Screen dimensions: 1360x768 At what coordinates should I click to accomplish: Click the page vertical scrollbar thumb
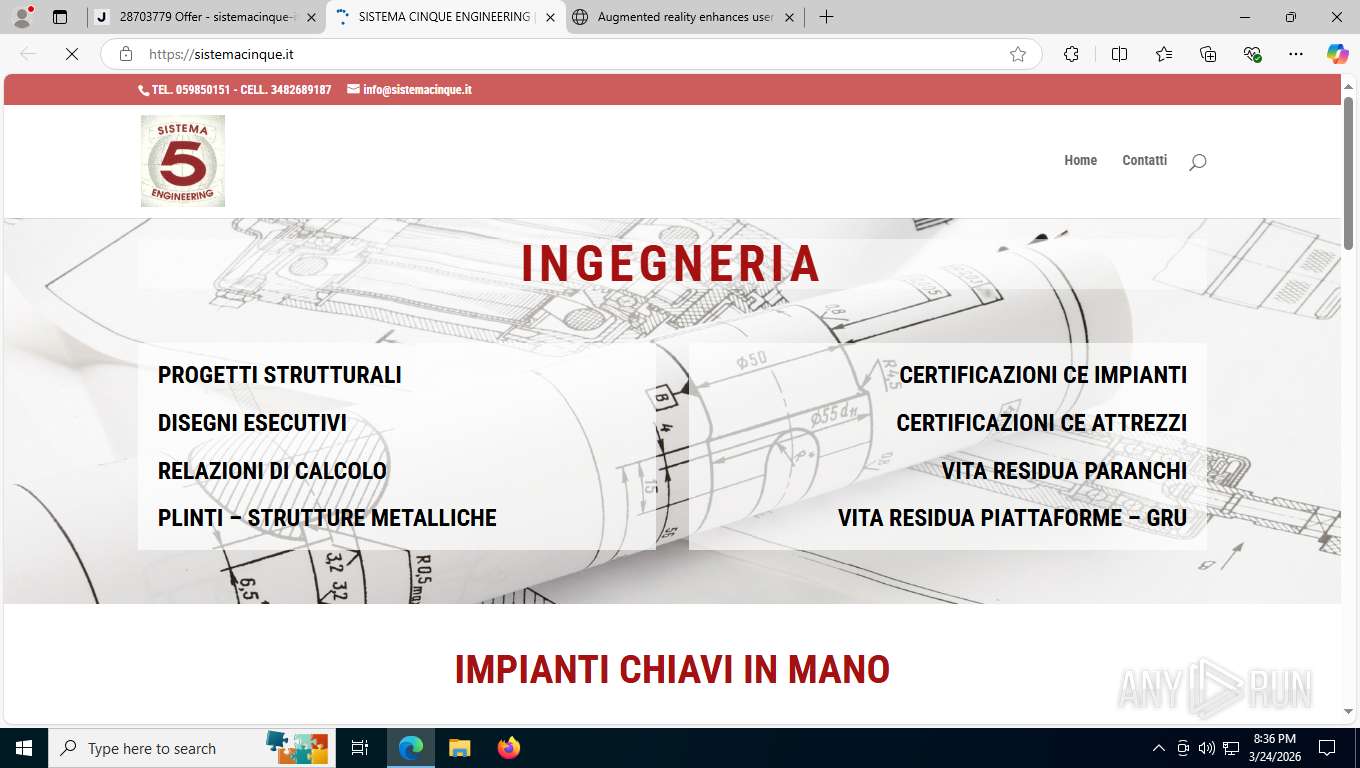[x=1348, y=173]
